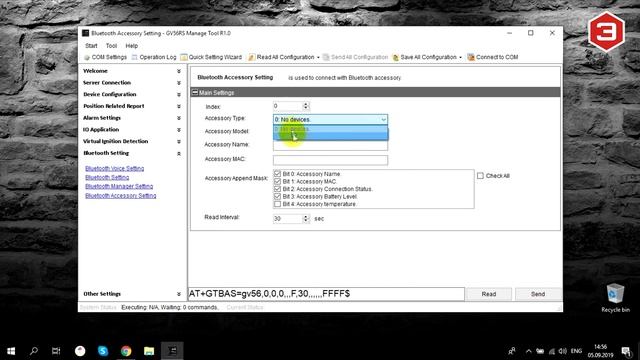
Task: Decrease the Read Interval value
Action: (x=306, y=221)
